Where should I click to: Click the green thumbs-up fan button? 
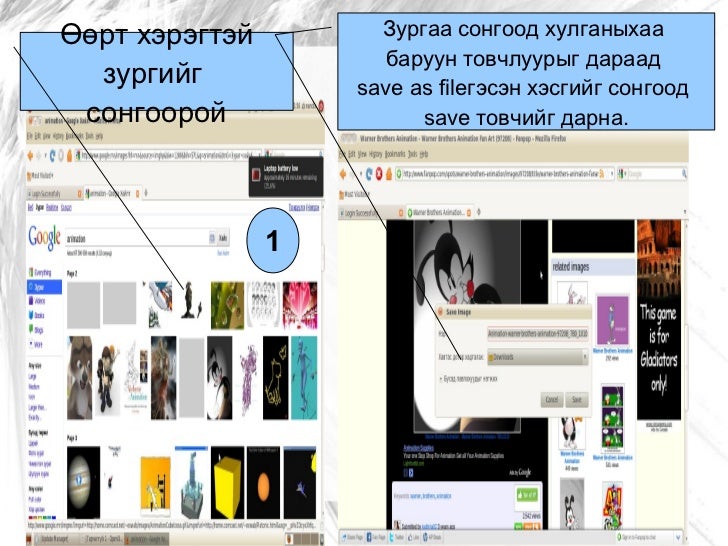(x=527, y=495)
